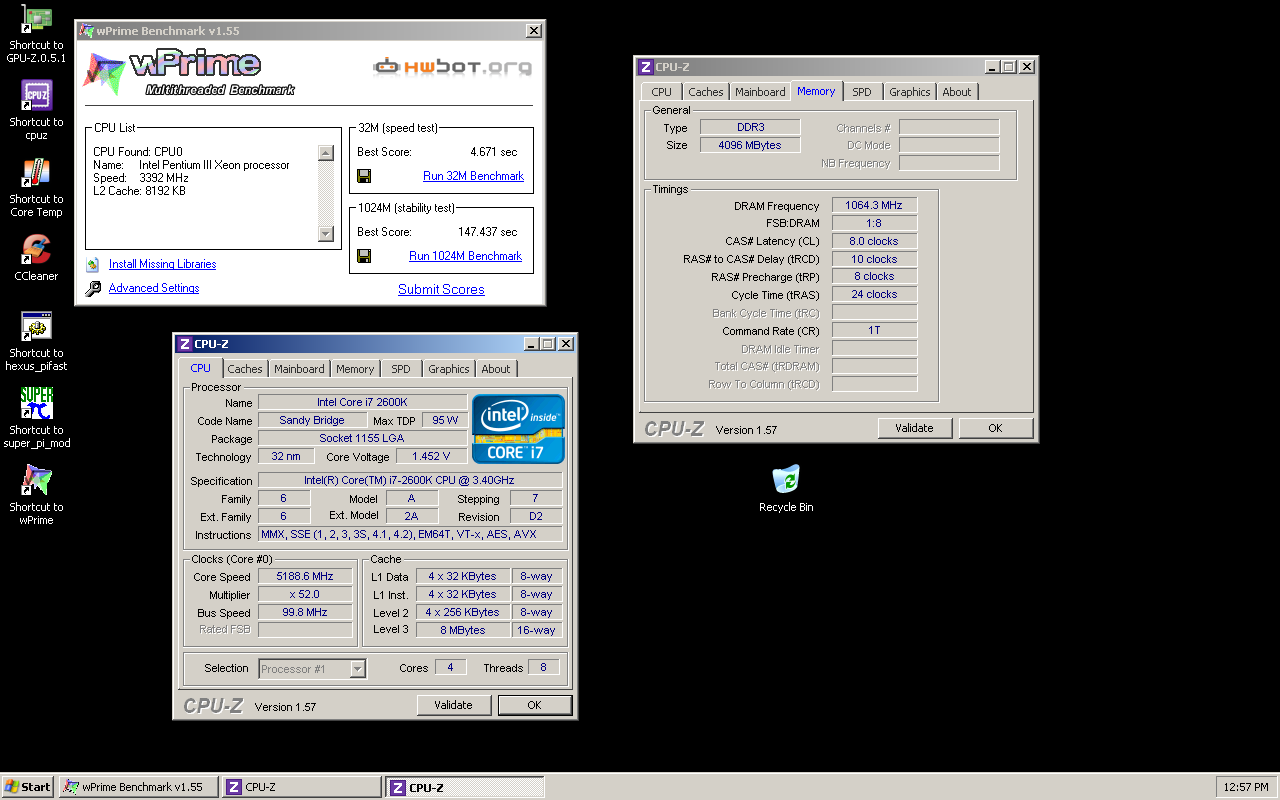
Task: Click the memory Type DDR3 field
Action: [750, 127]
